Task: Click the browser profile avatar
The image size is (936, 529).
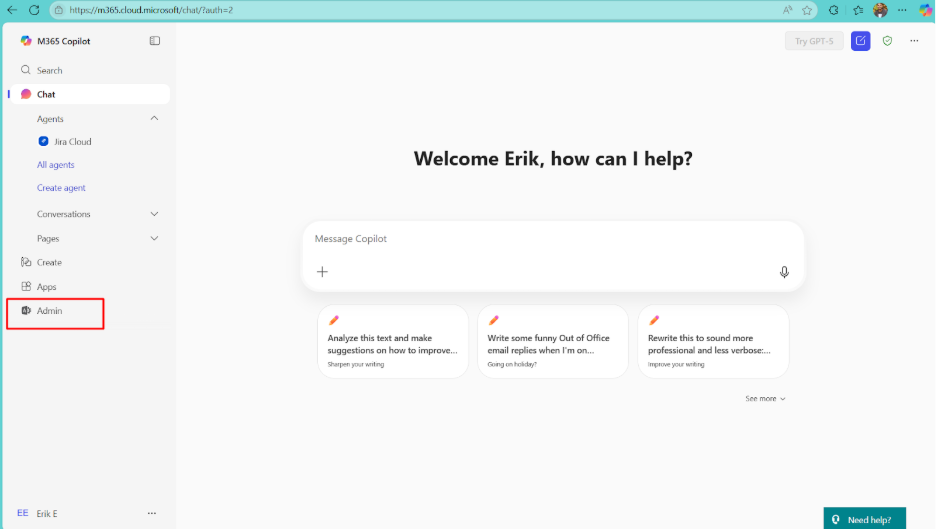Action: pyautogui.click(x=880, y=10)
